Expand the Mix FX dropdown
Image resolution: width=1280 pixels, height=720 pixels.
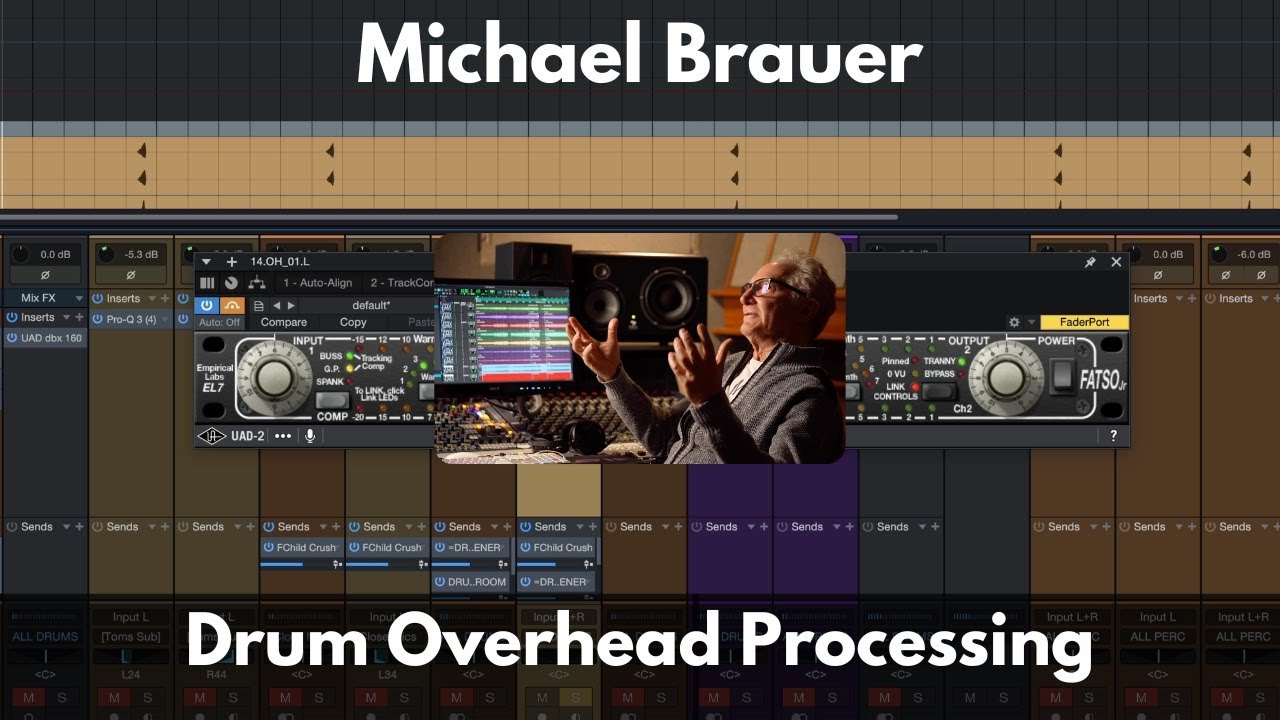[x=79, y=299]
